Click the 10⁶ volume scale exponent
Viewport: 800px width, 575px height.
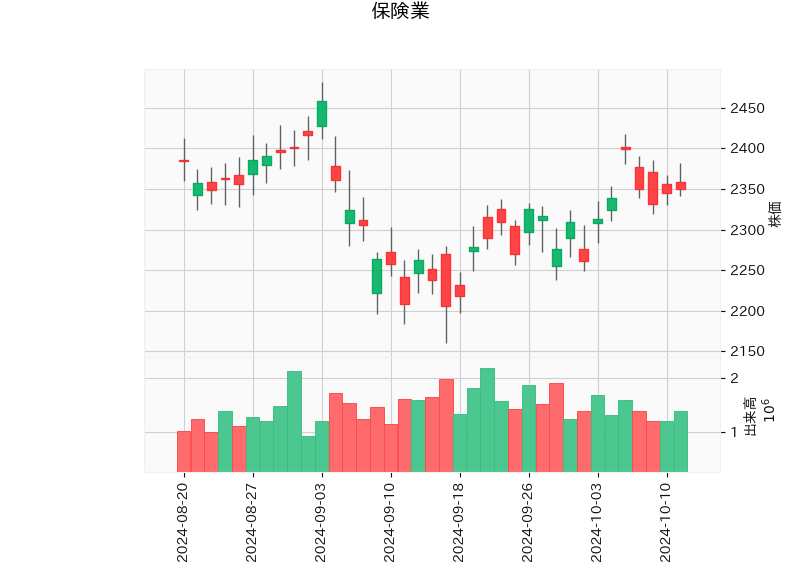(769, 411)
